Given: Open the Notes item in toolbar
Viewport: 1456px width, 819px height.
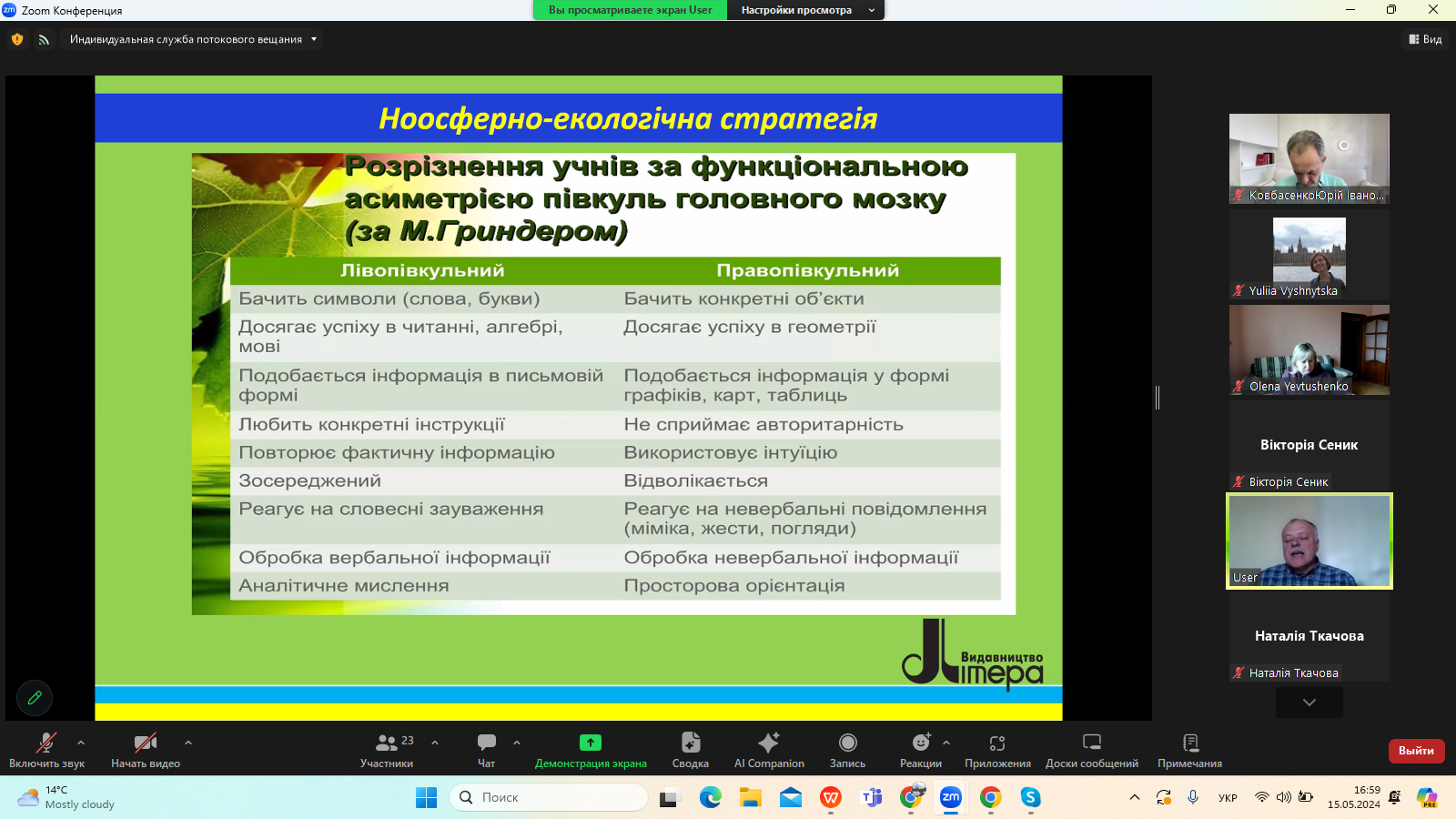Looking at the screenshot, I should tap(1189, 743).
